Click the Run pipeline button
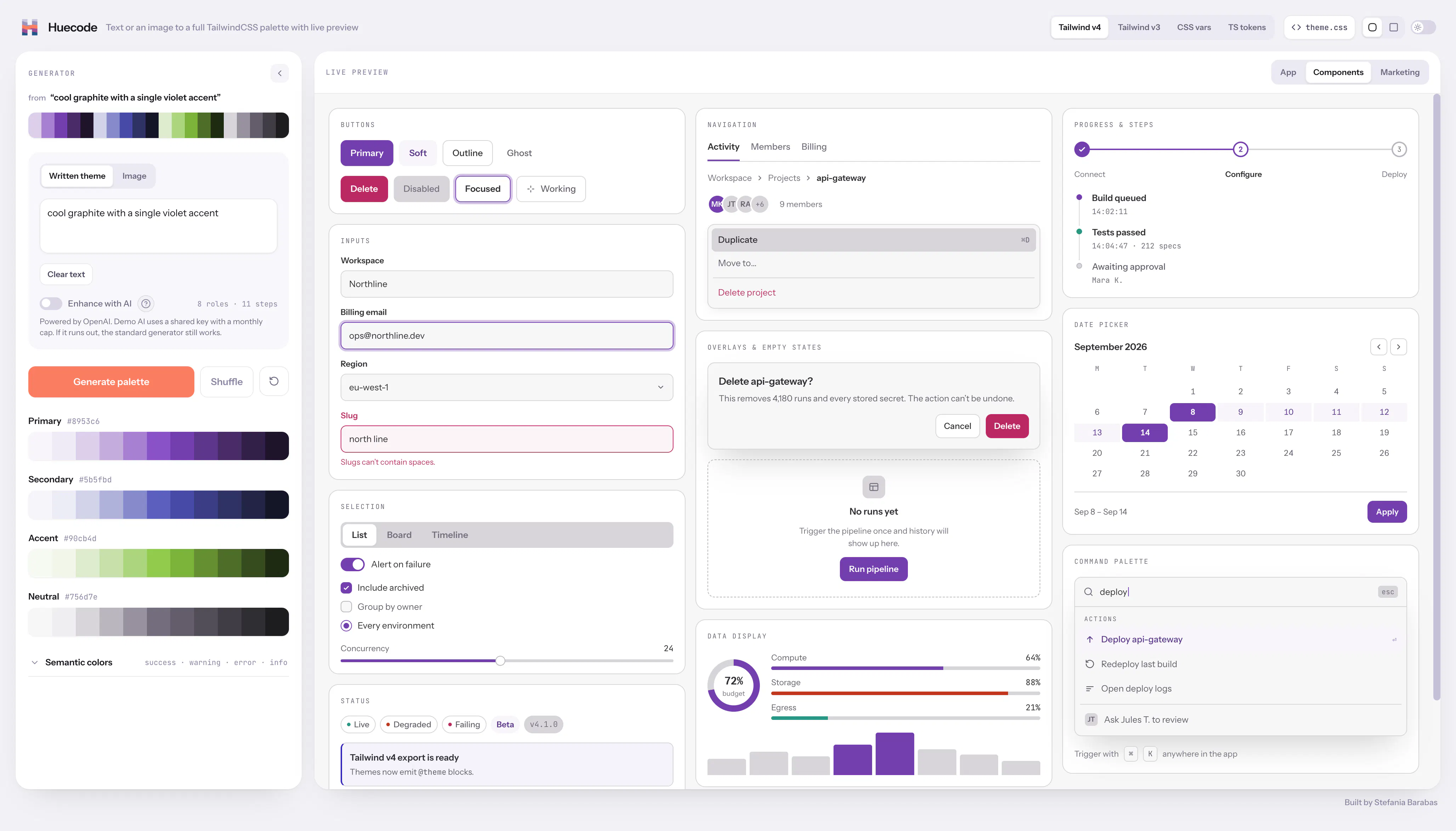Image resolution: width=1456 pixels, height=831 pixels. click(873, 569)
